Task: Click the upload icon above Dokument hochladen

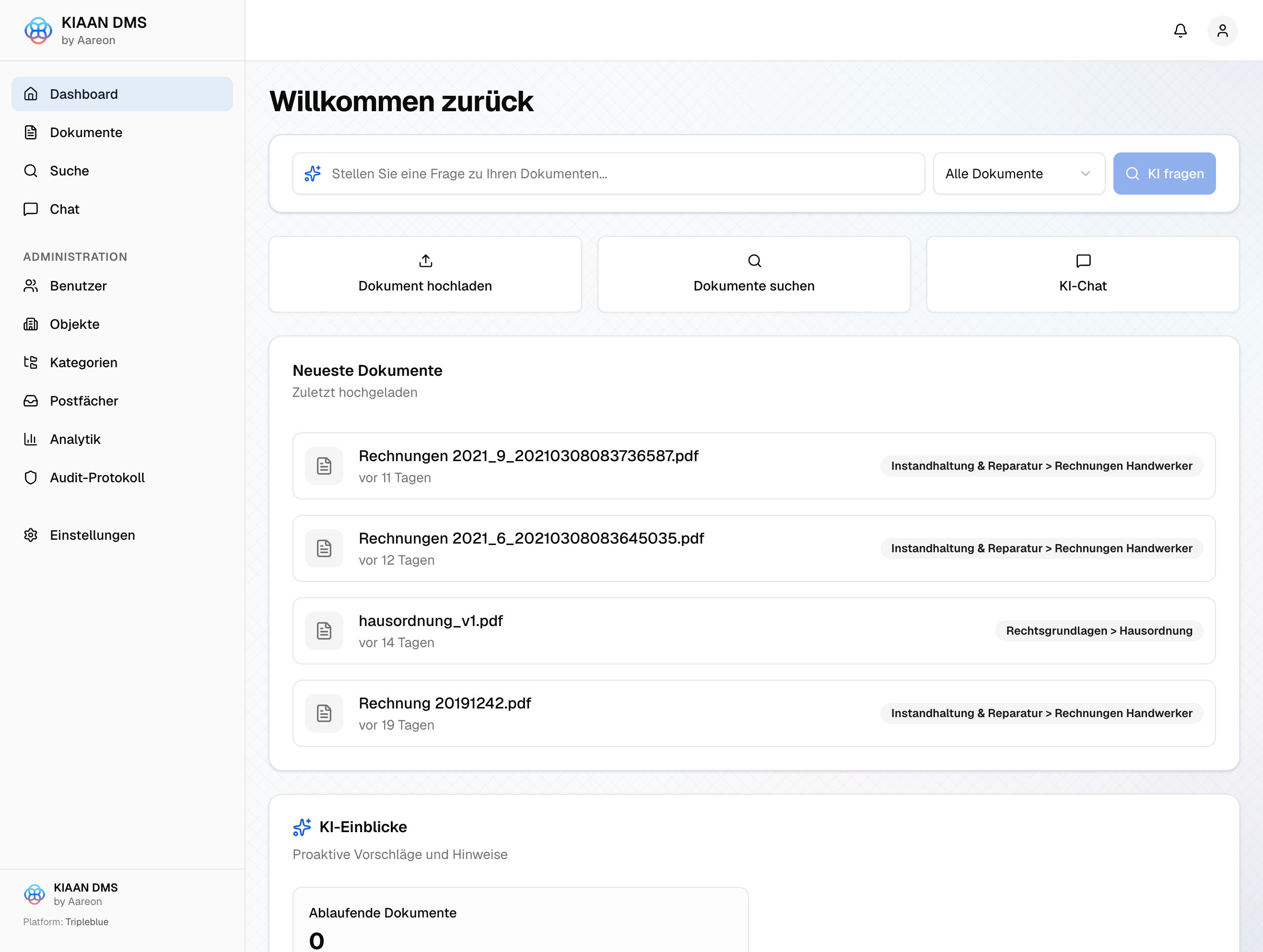Action: (x=425, y=261)
